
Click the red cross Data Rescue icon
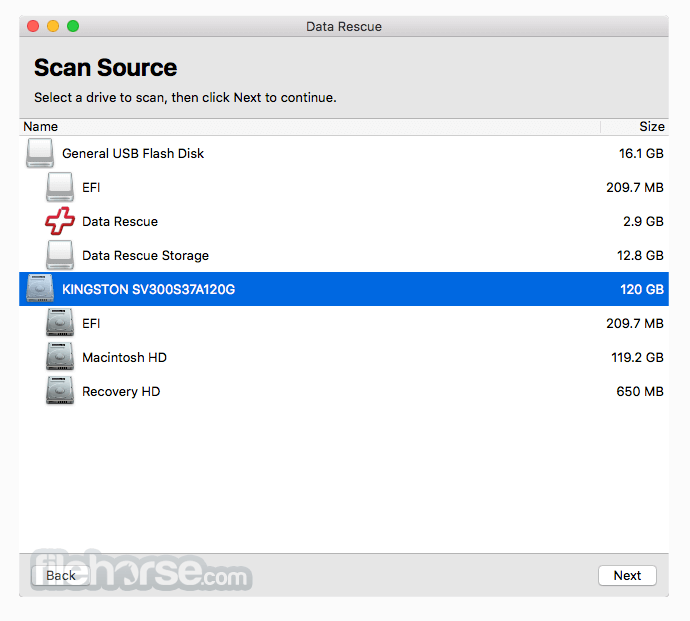(60, 221)
